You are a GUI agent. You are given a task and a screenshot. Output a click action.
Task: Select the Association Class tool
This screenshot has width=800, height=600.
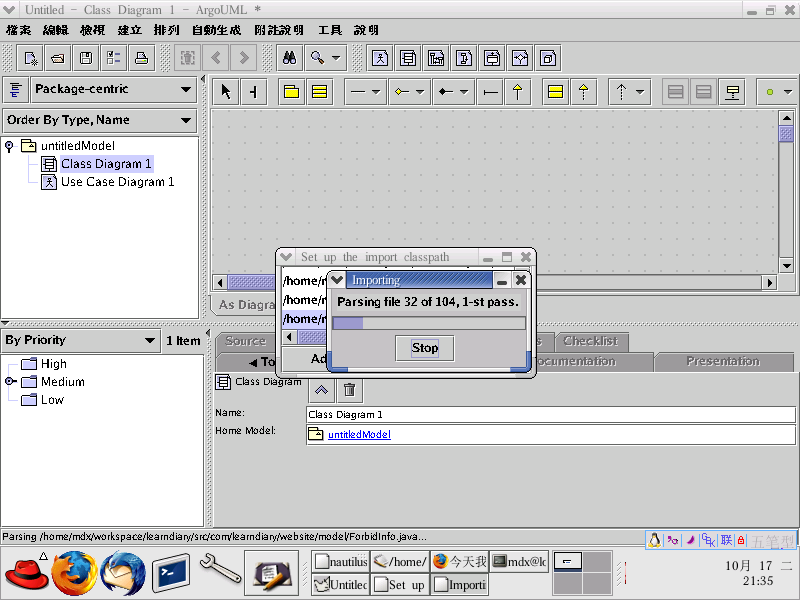732,92
